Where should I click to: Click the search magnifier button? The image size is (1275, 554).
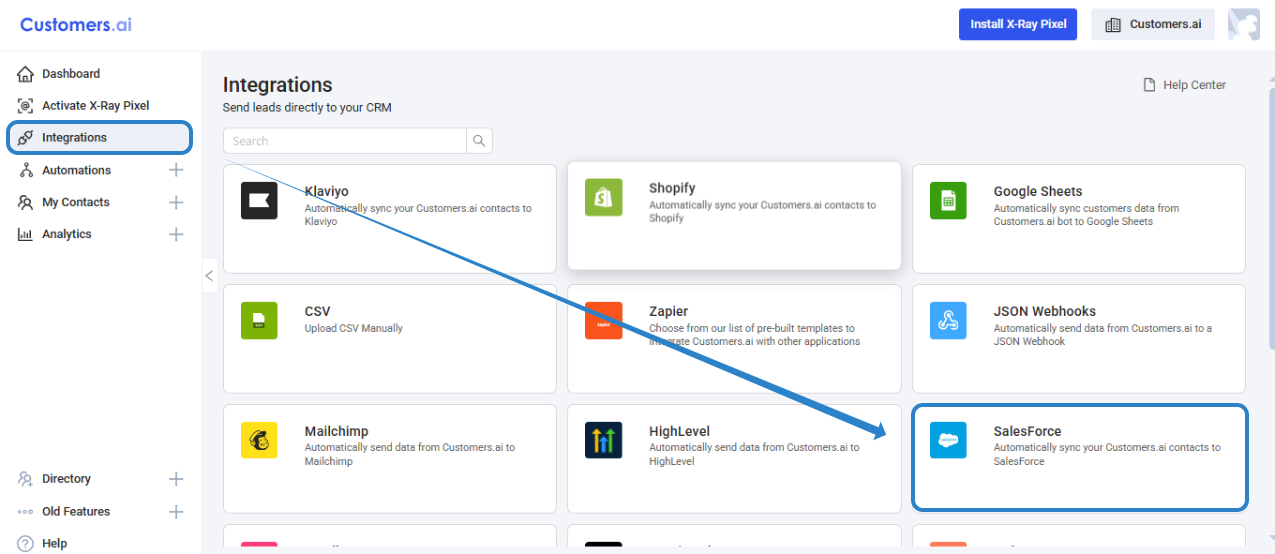[480, 141]
